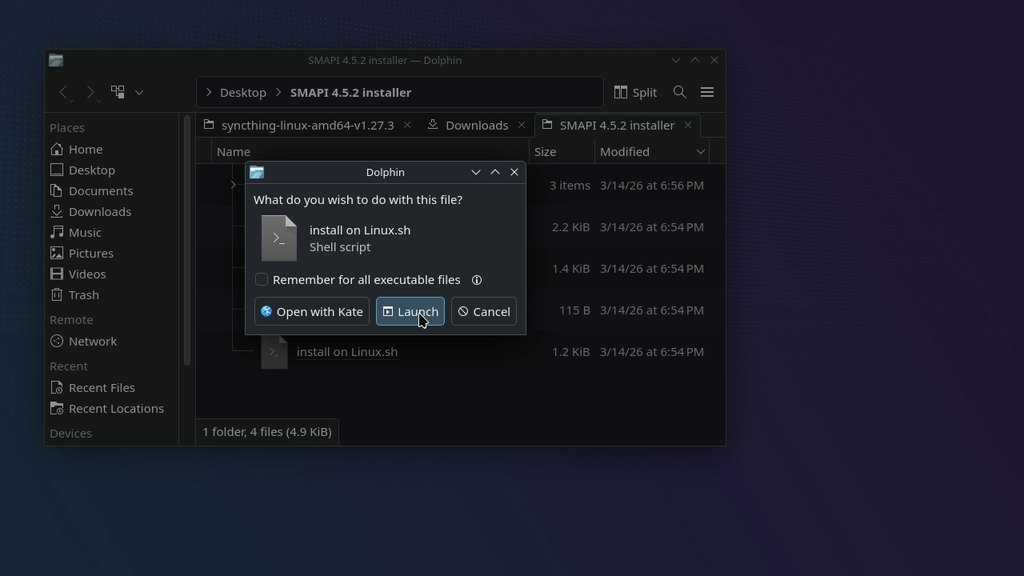1024x576 pixels.
Task: Enable Remember for all executable files
Action: tap(261, 280)
